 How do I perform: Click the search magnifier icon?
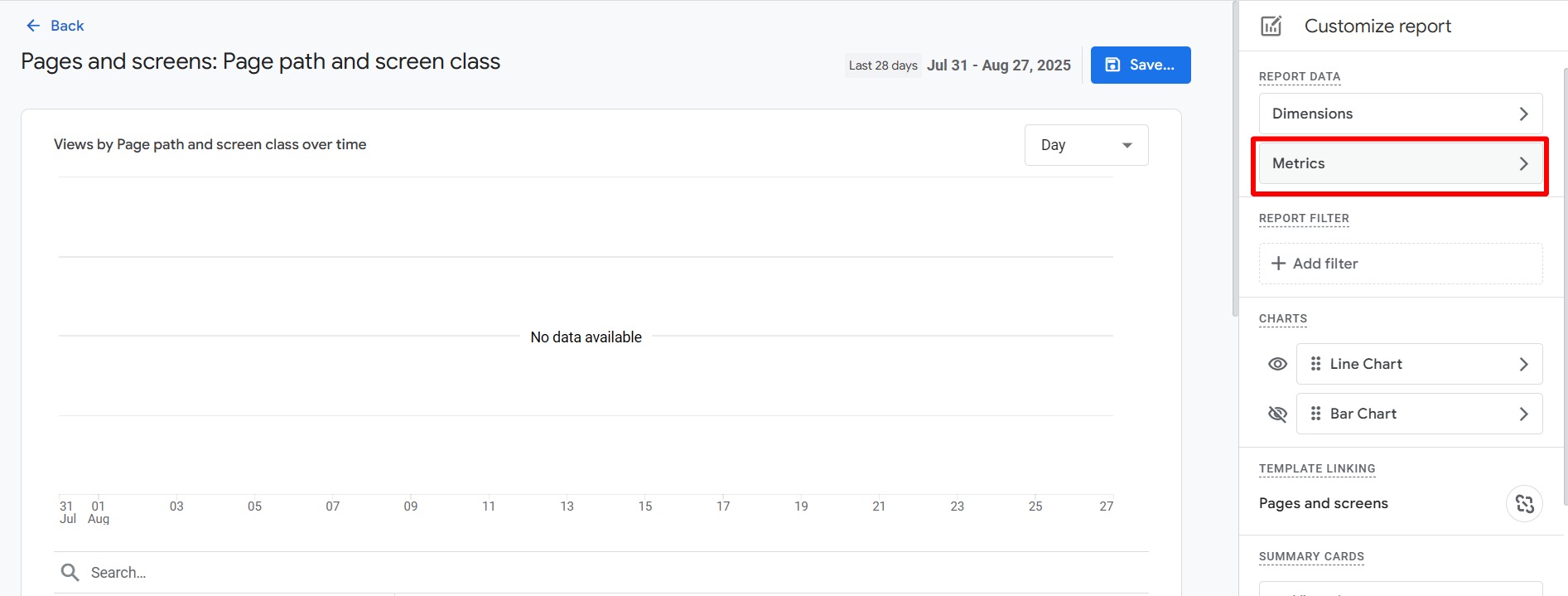point(70,572)
